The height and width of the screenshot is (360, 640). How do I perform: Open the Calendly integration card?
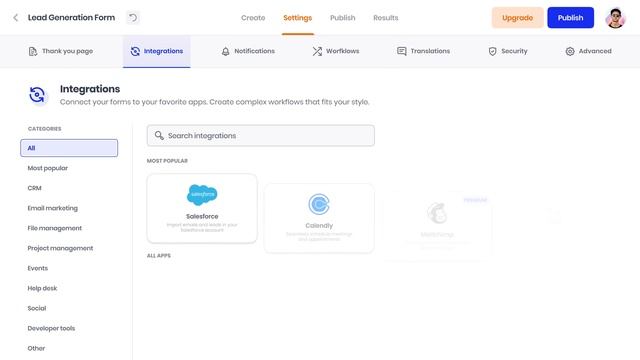coord(319,218)
